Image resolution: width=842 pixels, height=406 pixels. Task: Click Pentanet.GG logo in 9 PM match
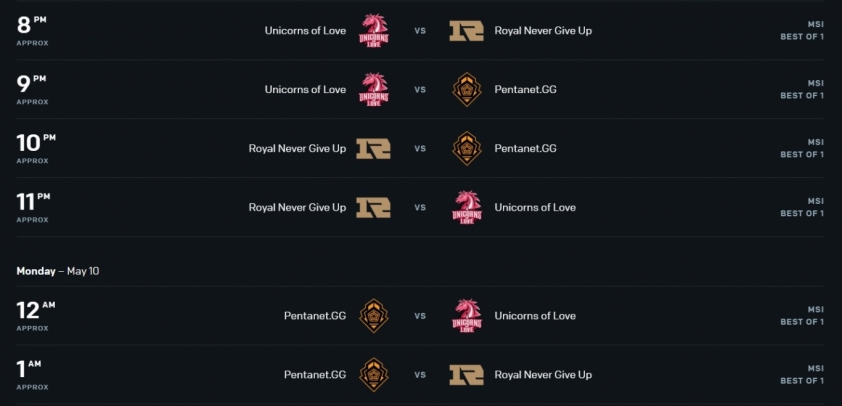pyautogui.click(x=466, y=90)
